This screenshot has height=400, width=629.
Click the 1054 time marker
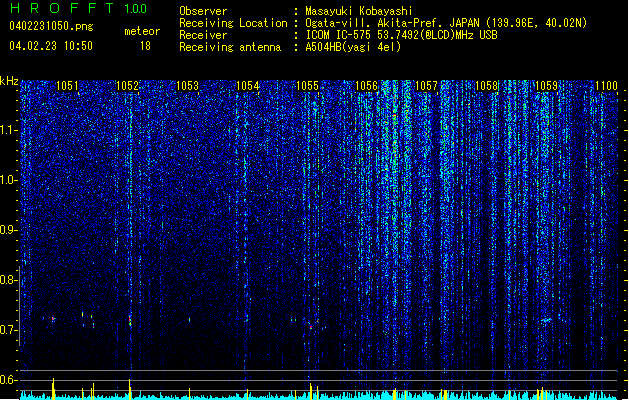point(248,86)
